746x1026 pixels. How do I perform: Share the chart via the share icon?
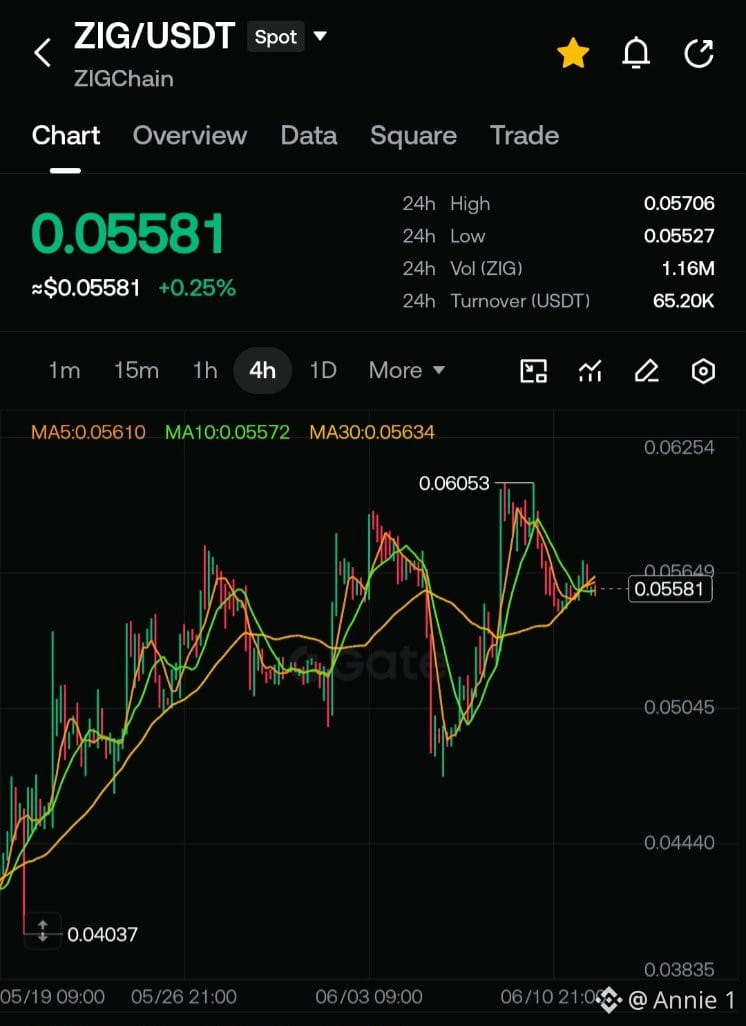coord(699,53)
